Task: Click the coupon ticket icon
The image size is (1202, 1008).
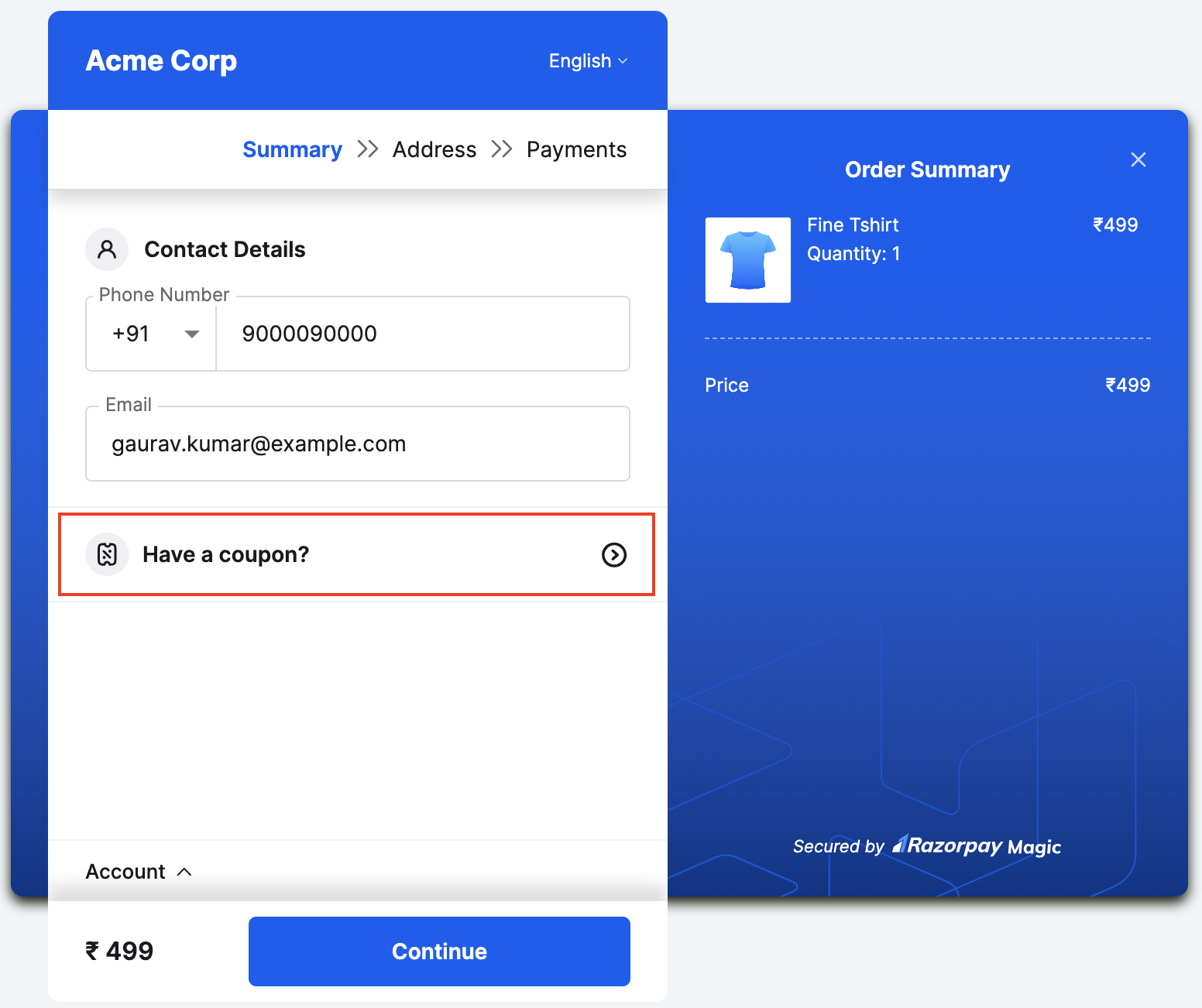Action: tap(107, 554)
